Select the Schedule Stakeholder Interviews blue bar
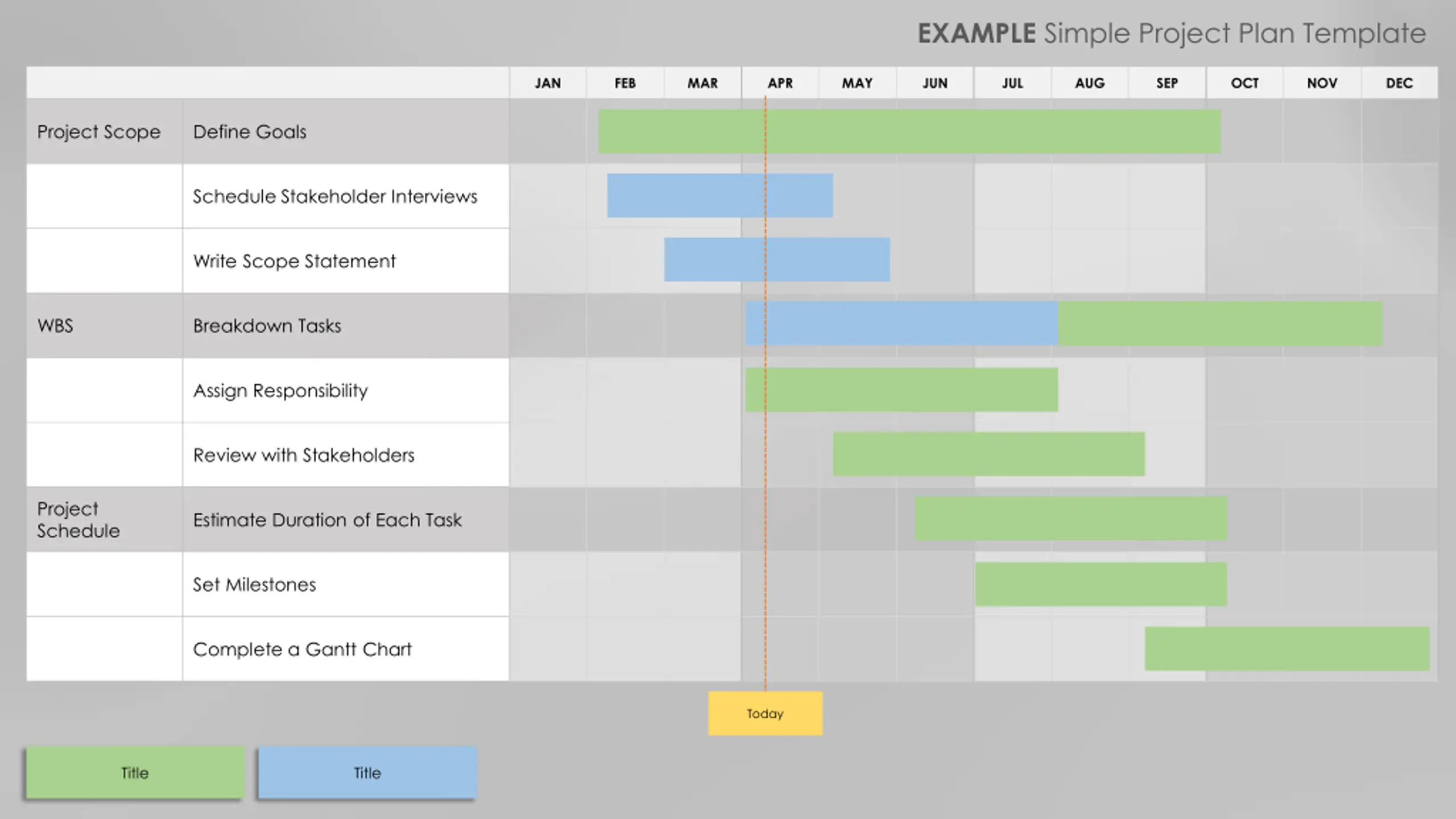This screenshot has width=1456, height=819. pyautogui.click(x=720, y=196)
